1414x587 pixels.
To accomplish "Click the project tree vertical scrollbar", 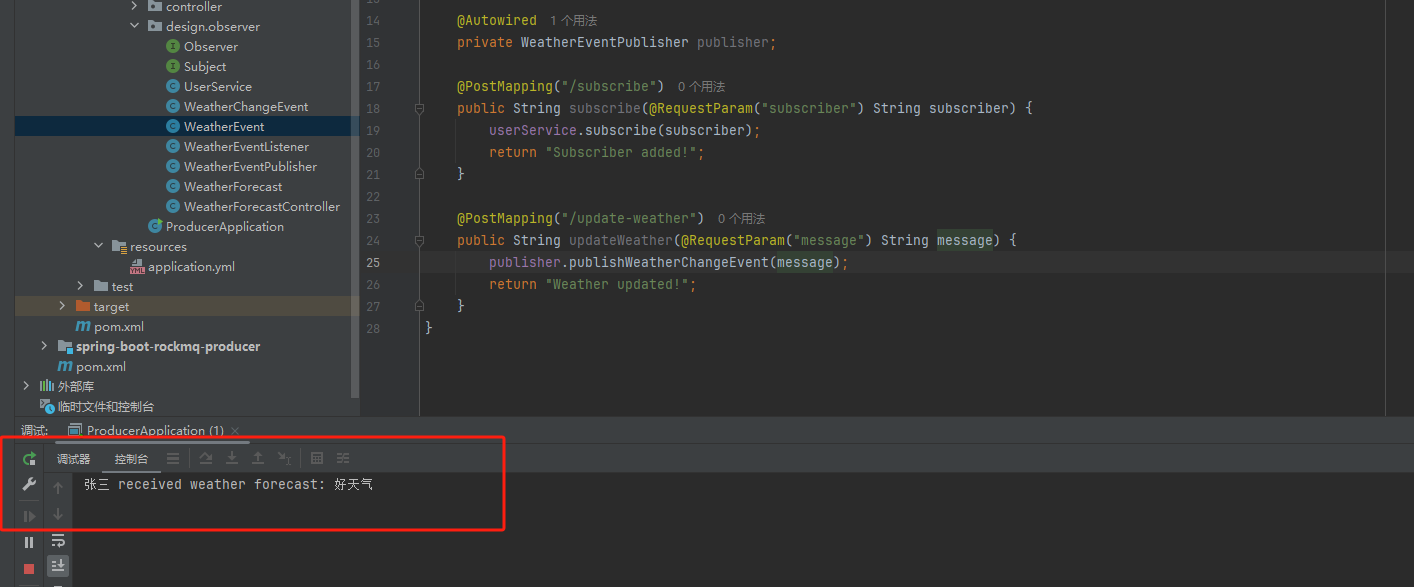I will [355, 200].
